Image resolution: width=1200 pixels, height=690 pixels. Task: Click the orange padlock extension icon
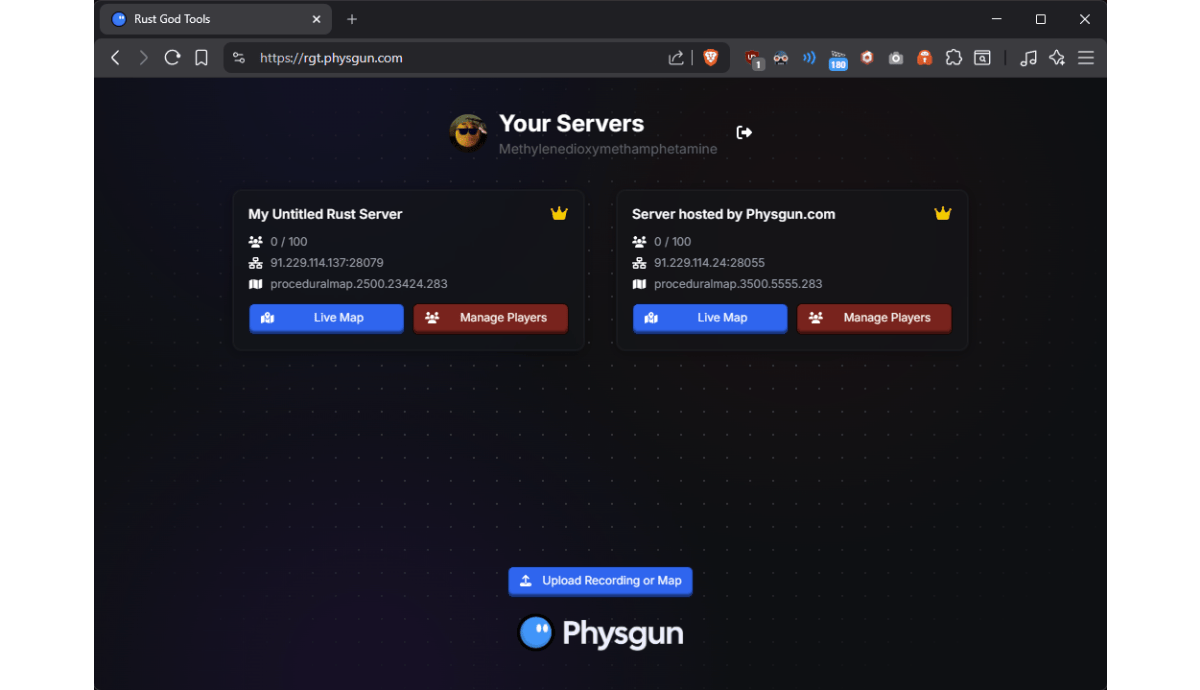925,58
